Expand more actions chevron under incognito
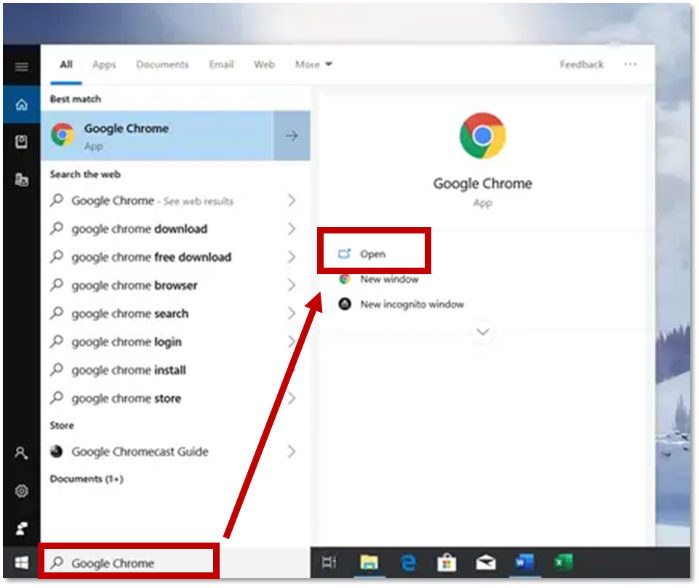 coord(483,332)
